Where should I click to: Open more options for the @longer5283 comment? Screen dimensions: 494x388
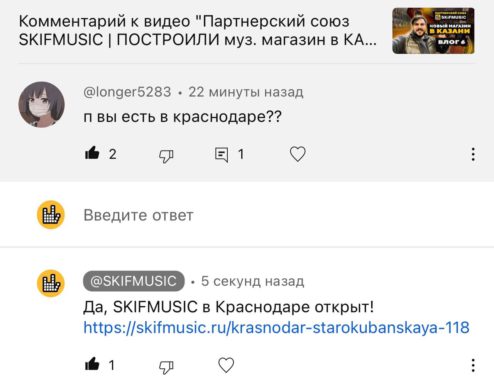[x=473, y=154]
